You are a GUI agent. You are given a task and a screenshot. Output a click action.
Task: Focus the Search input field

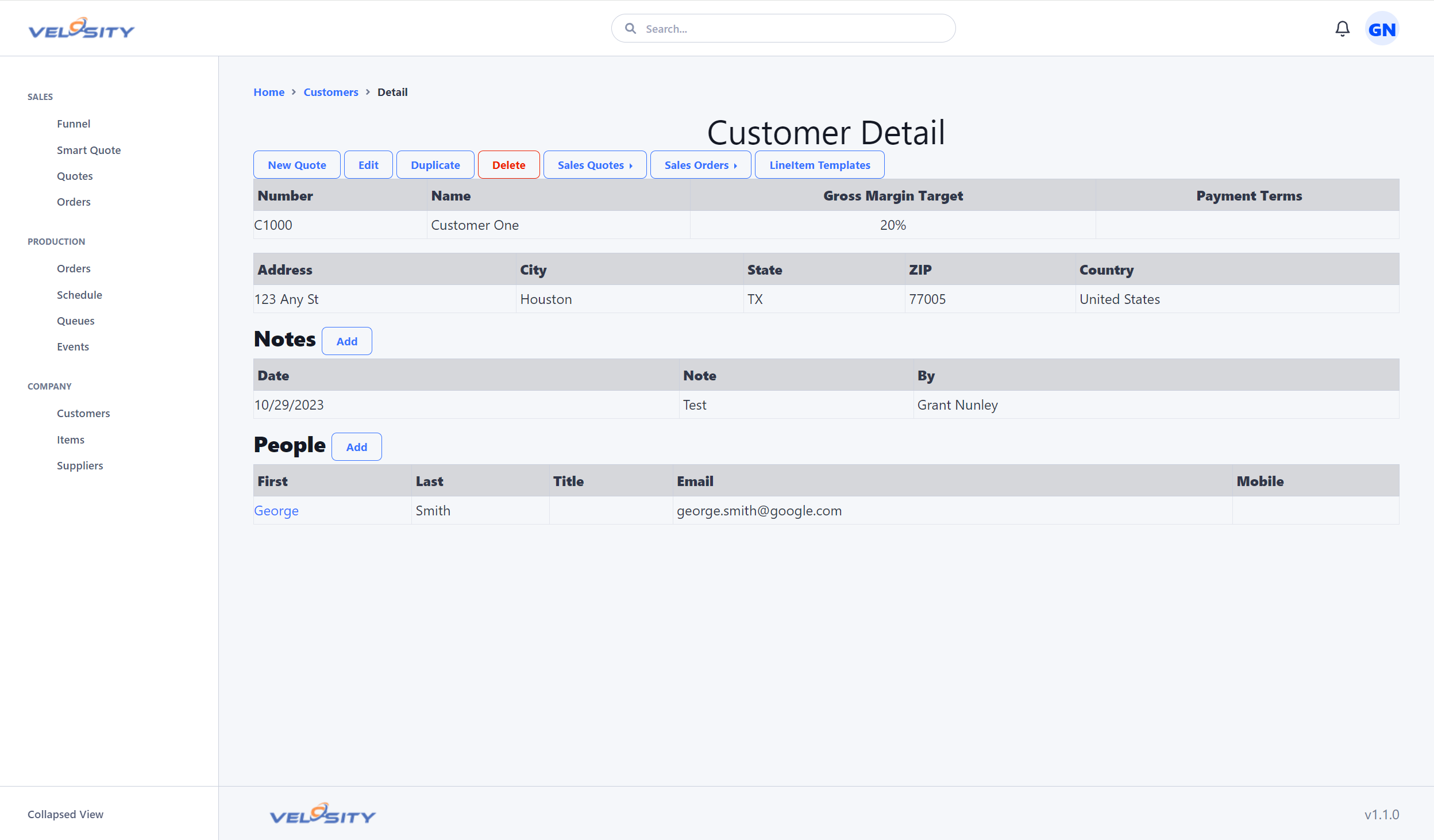click(783, 28)
